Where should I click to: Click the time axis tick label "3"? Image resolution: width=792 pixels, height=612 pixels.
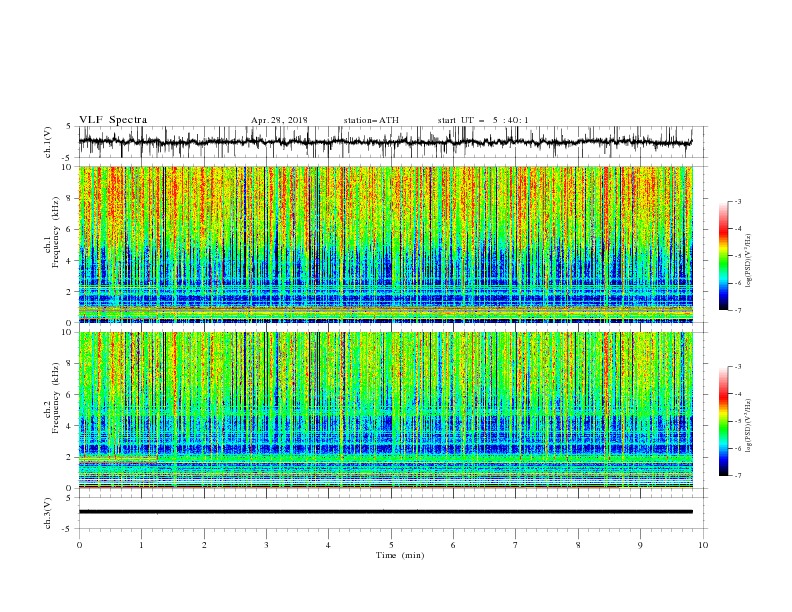(x=266, y=545)
